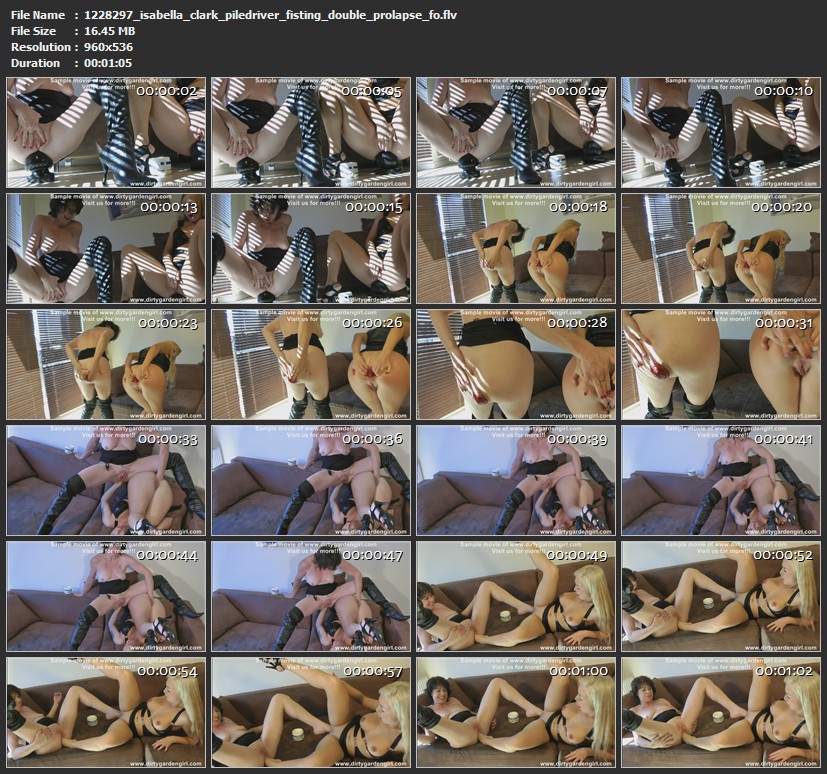The width and height of the screenshot is (827, 774).
Task: Click the frame timestamped 00:00:13
Action: pyautogui.click(x=105, y=248)
